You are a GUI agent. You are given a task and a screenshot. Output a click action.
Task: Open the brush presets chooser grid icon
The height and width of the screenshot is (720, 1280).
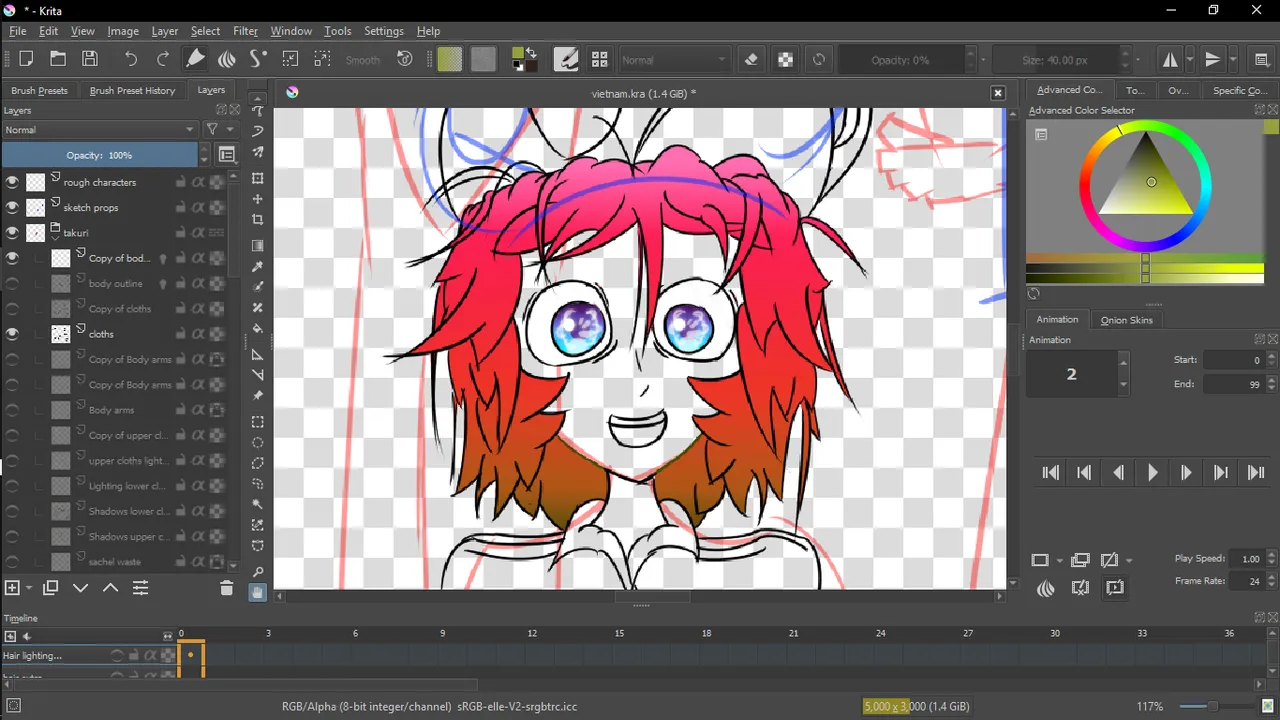(x=599, y=59)
